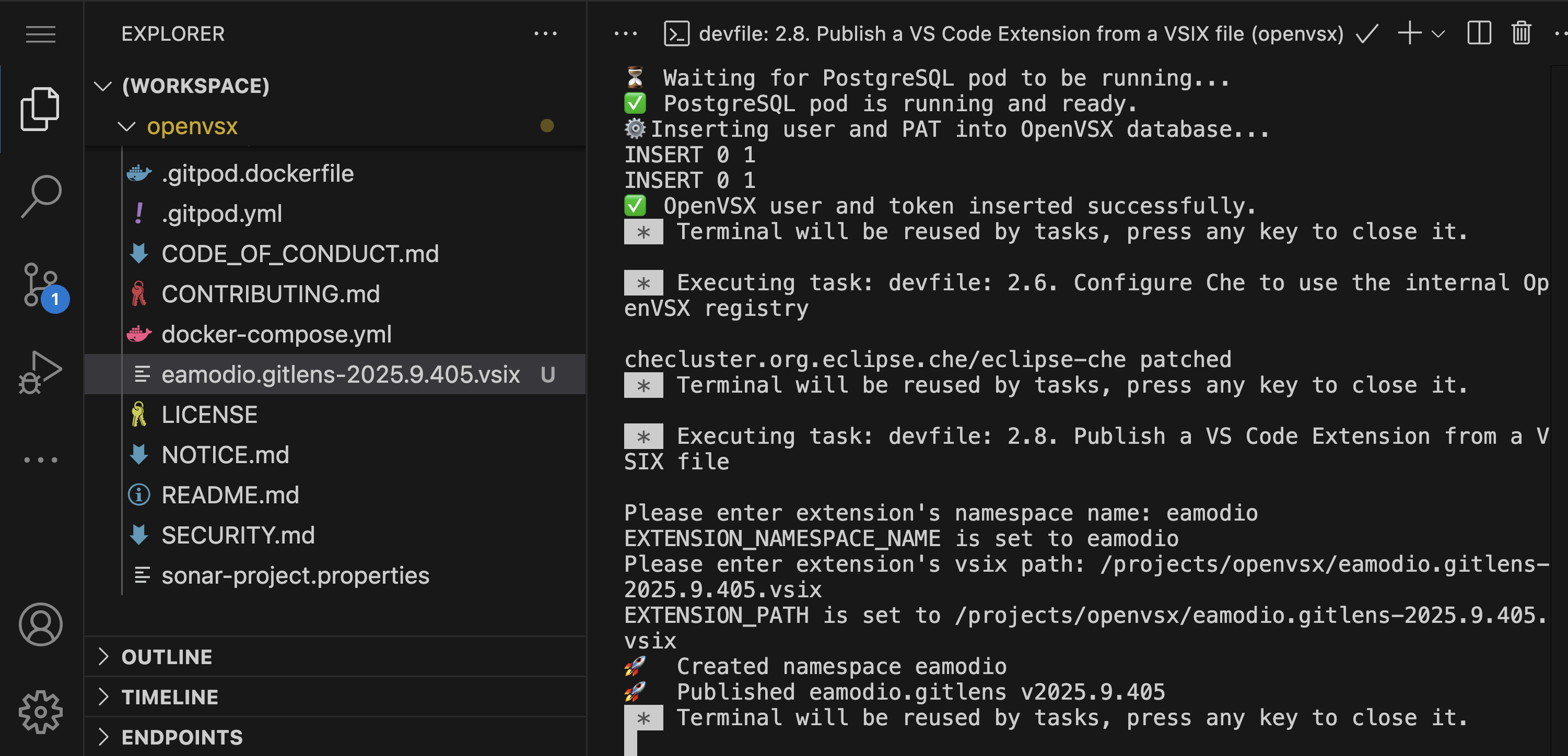
Task: Click the terminal task icon
Action: [x=676, y=34]
